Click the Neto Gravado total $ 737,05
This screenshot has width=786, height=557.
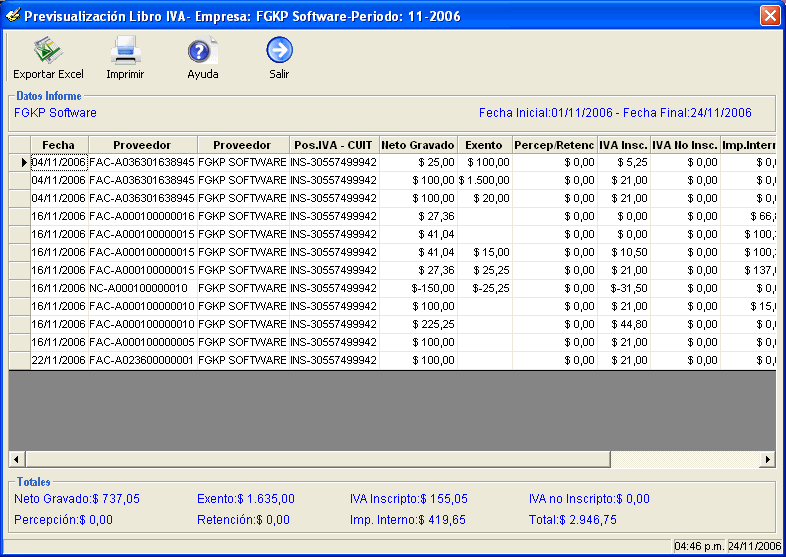77,499
